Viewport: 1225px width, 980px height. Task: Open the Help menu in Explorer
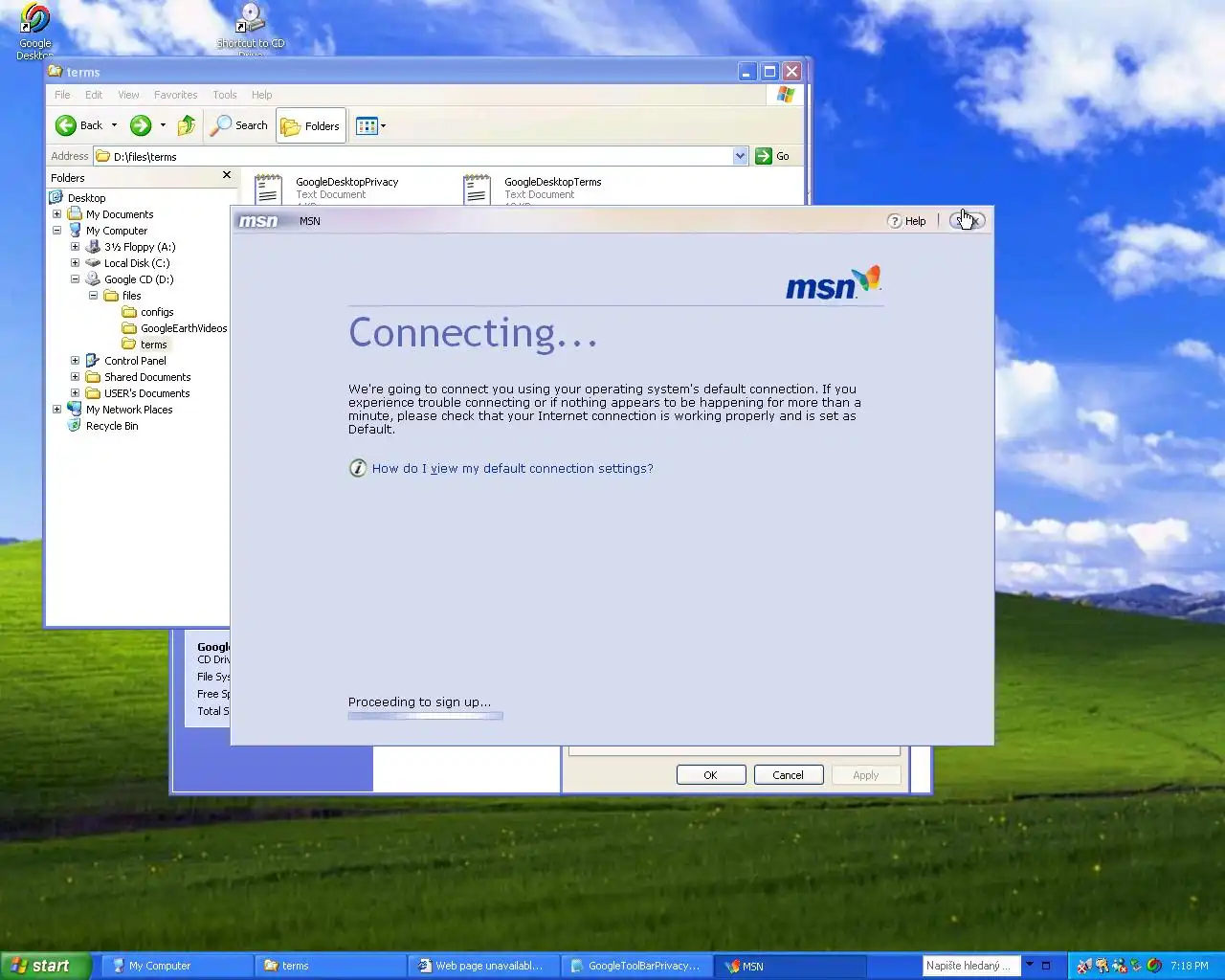coord(261,95)
